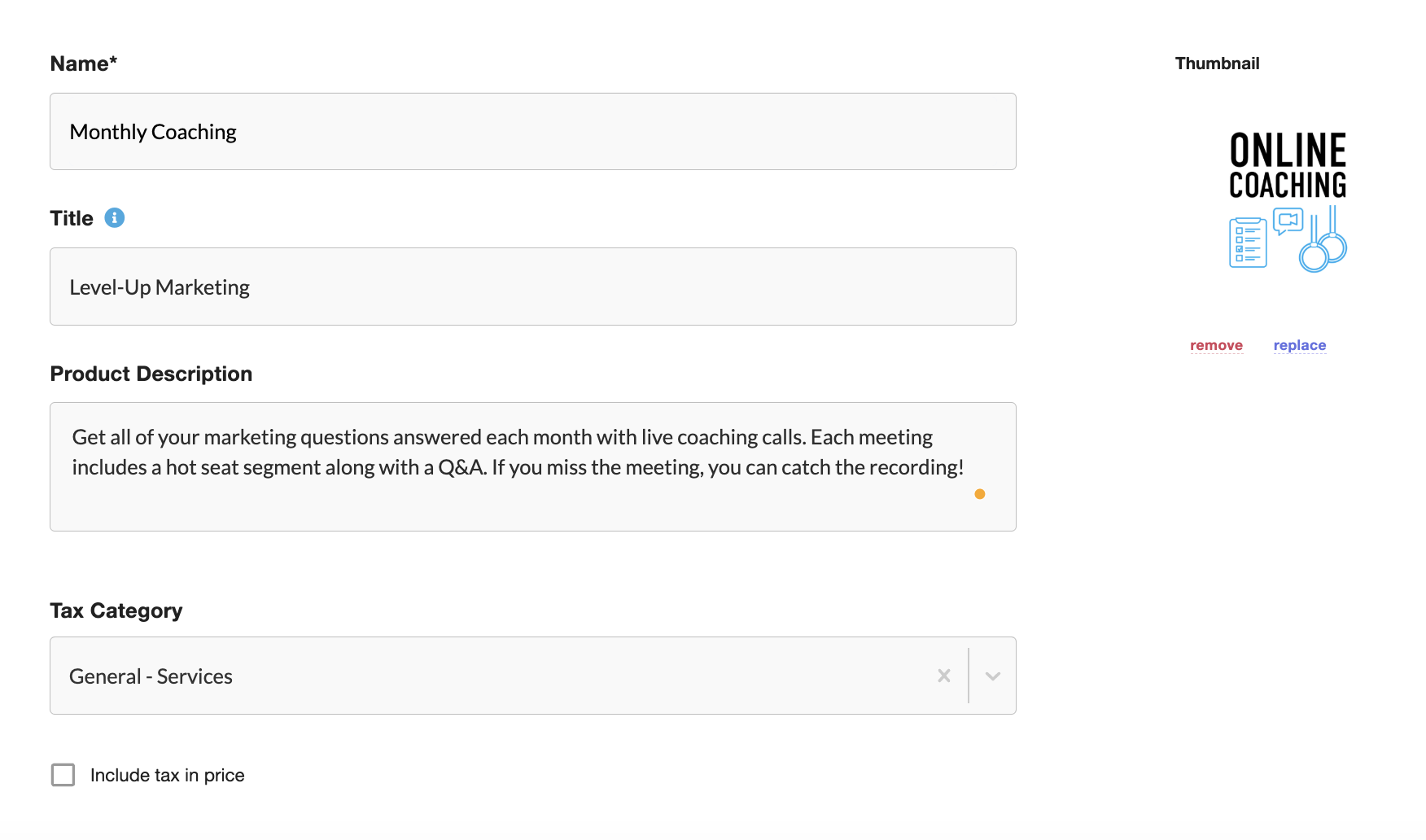Enable Include tax in price checkbox
The width and height of the screenshot is (1426, 840).
pyautogui.click(x=63, y=775)
